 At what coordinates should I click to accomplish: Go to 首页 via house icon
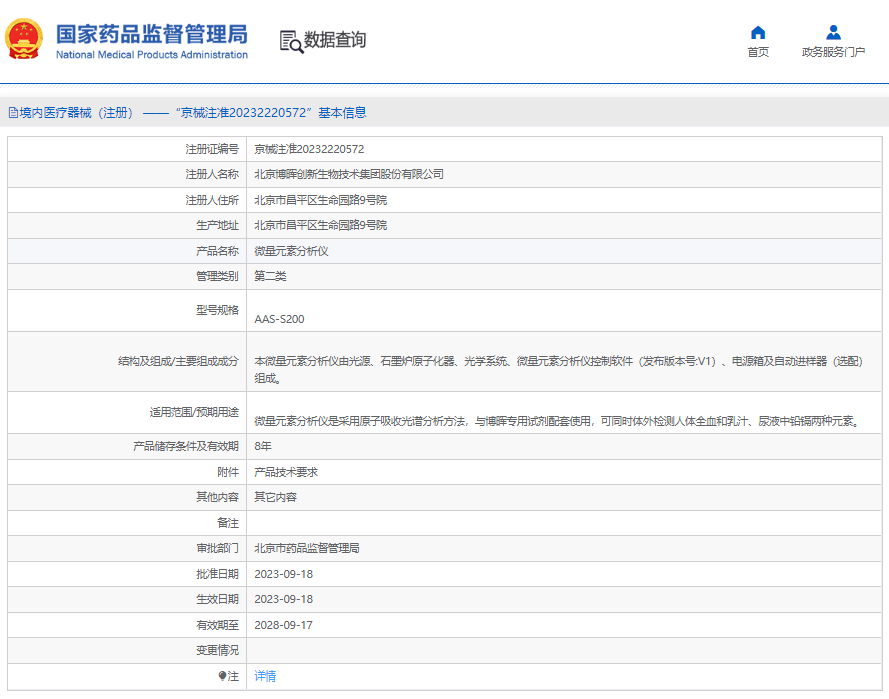tap(758, 32)
